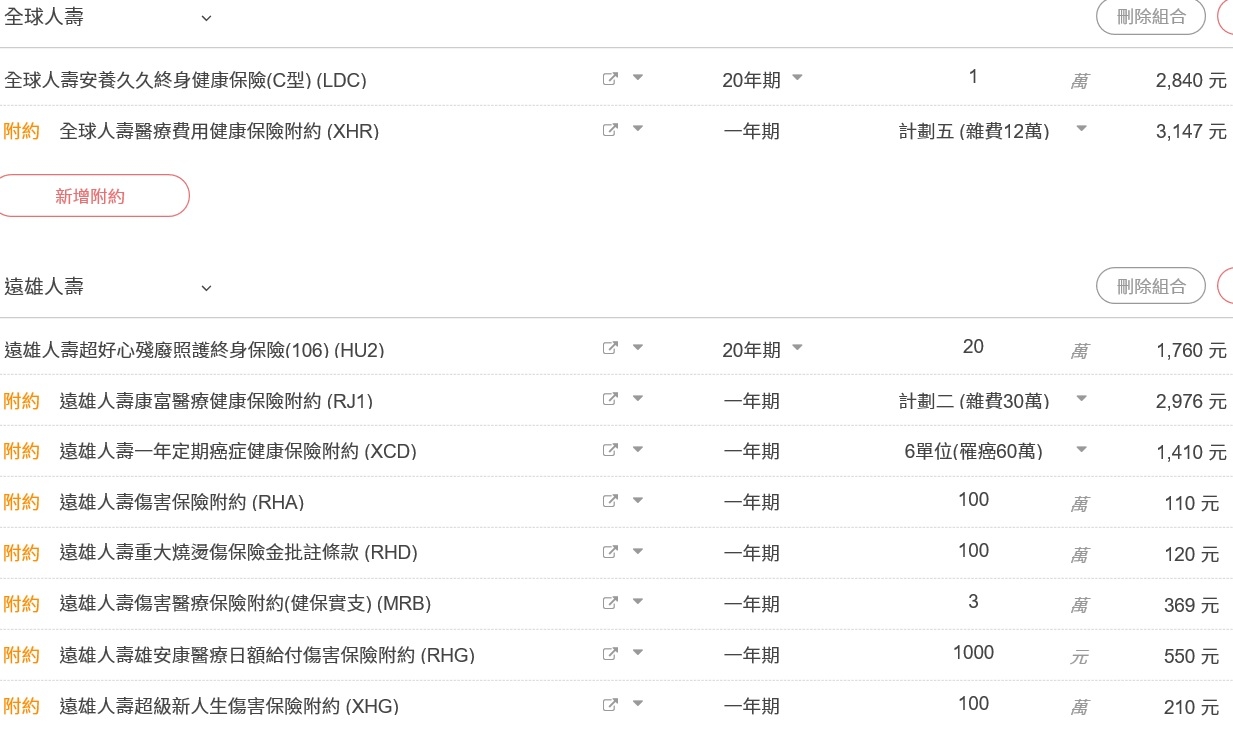Viewport: 1233px width, 730px height.
Task: Expand product menu arrow for RHD row
Action: (638, 551)
